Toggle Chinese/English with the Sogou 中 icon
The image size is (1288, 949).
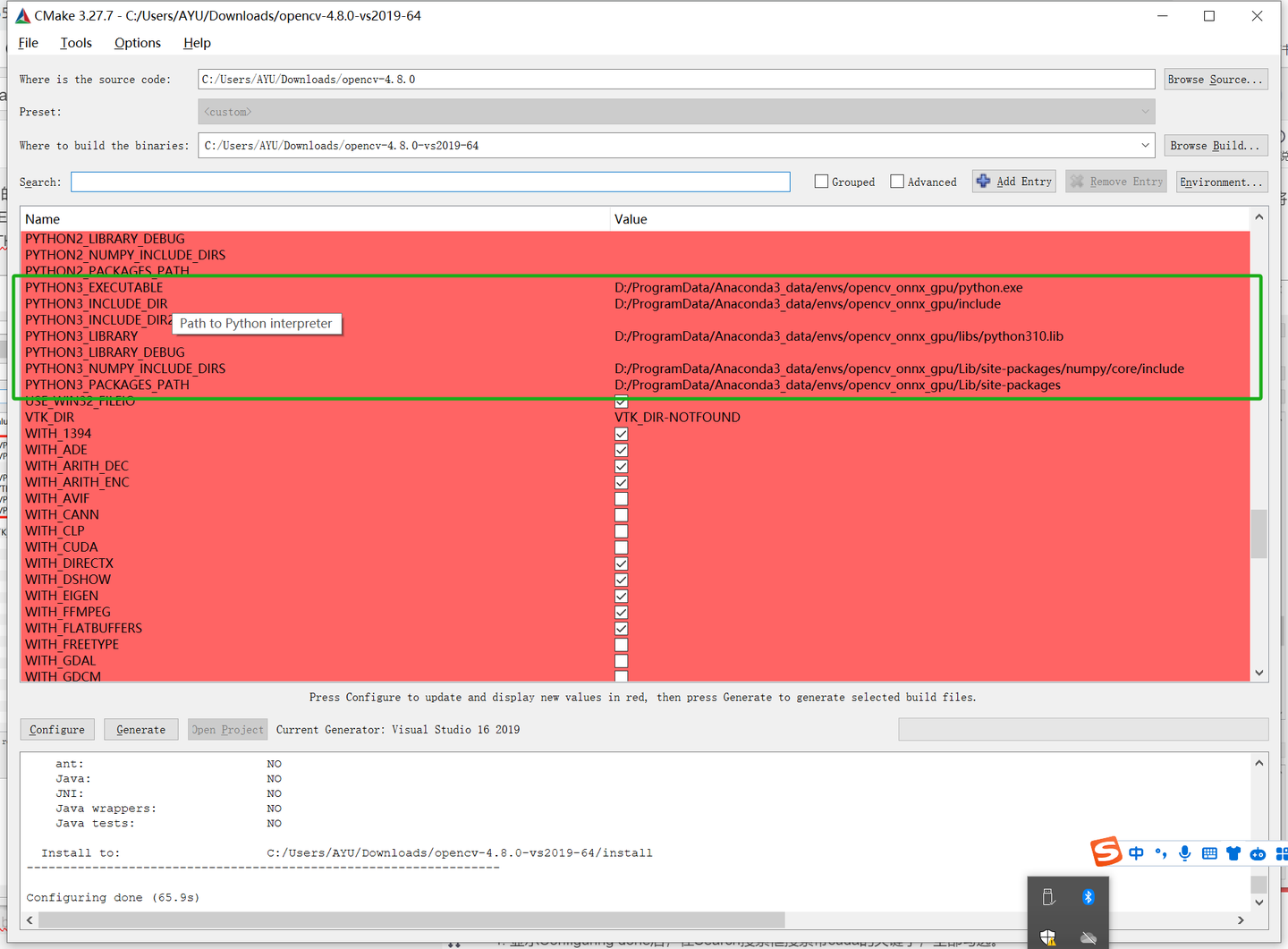pyautogui.click(x=1136, y=853)
